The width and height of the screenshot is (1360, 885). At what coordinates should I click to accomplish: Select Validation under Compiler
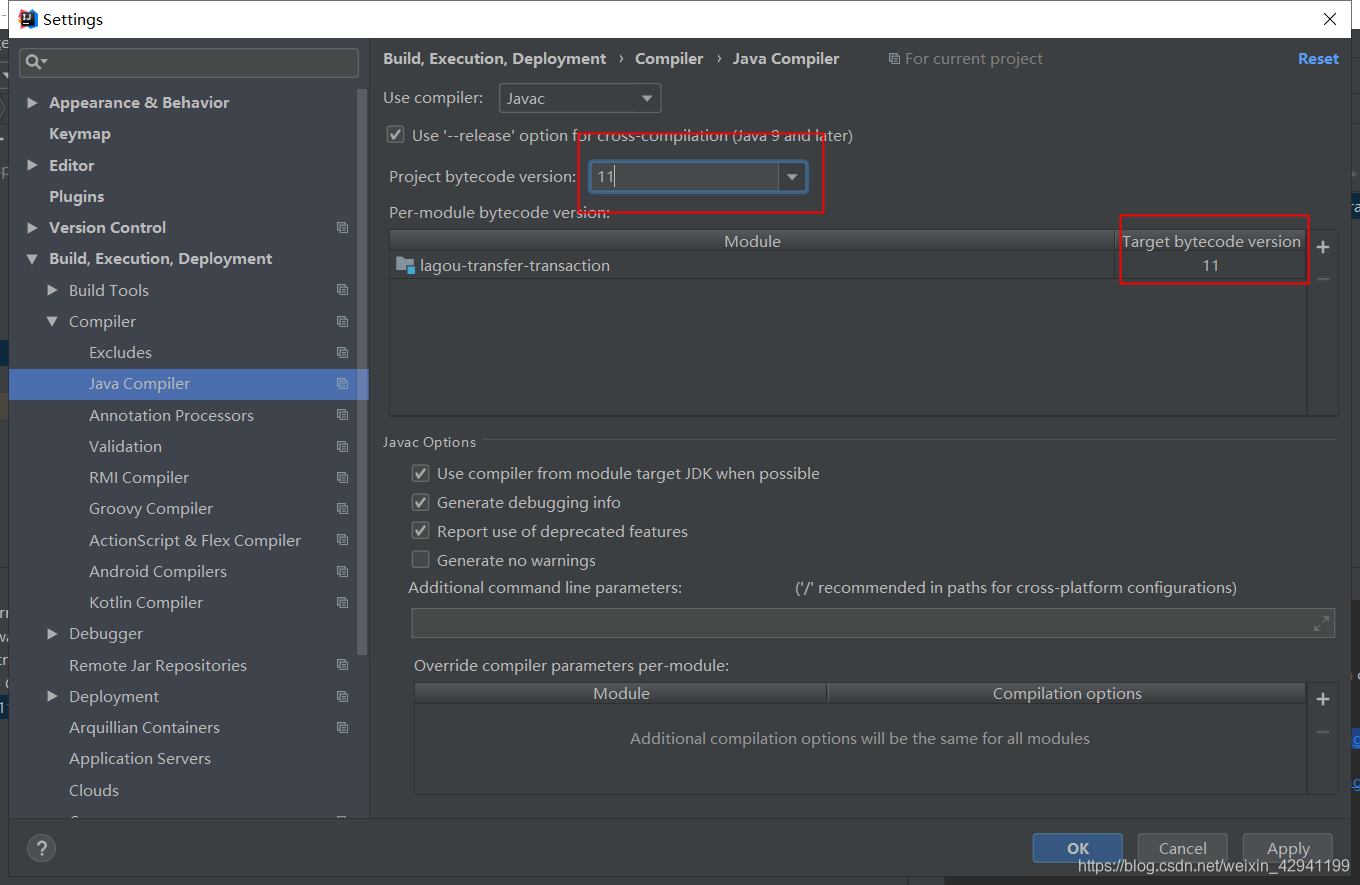[x=125, y=446]
